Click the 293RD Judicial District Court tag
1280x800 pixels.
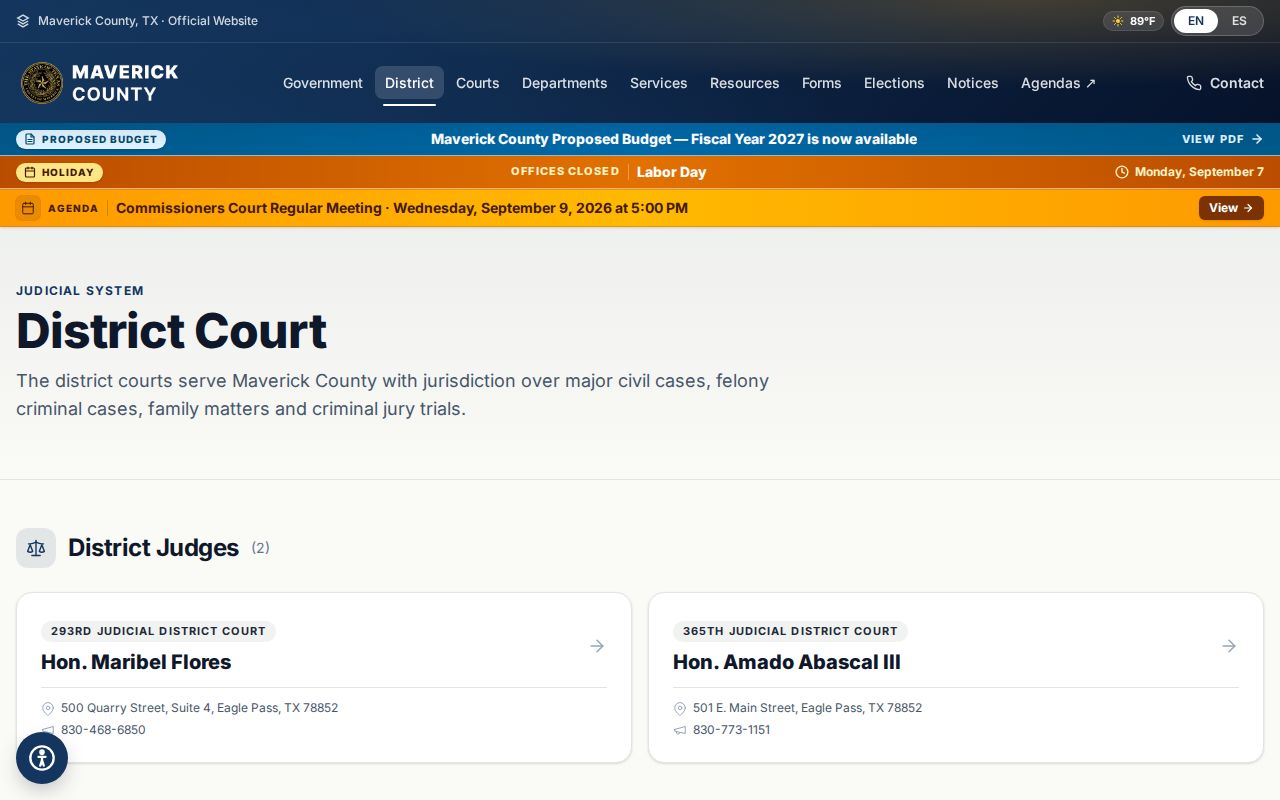(158, 631)
